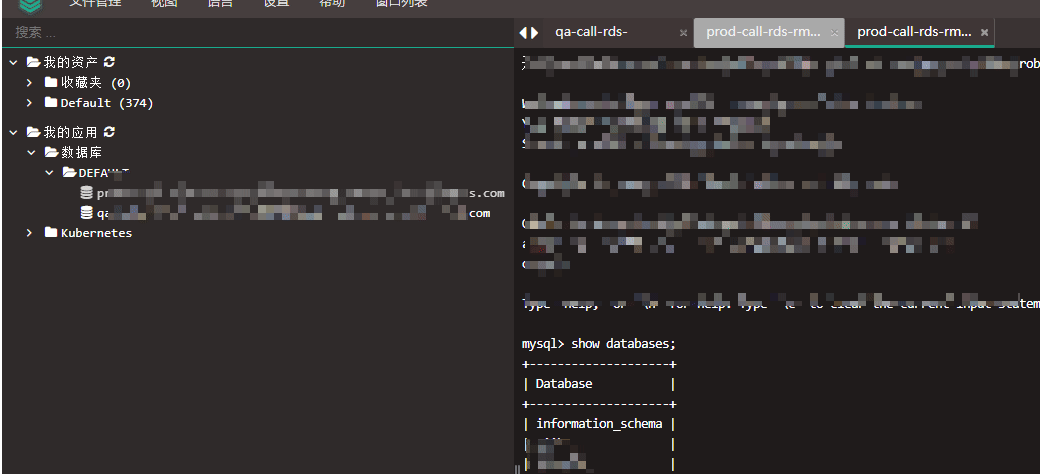
Task: Expand the 收藏夹 (0) node
Action: coord(29,82)
